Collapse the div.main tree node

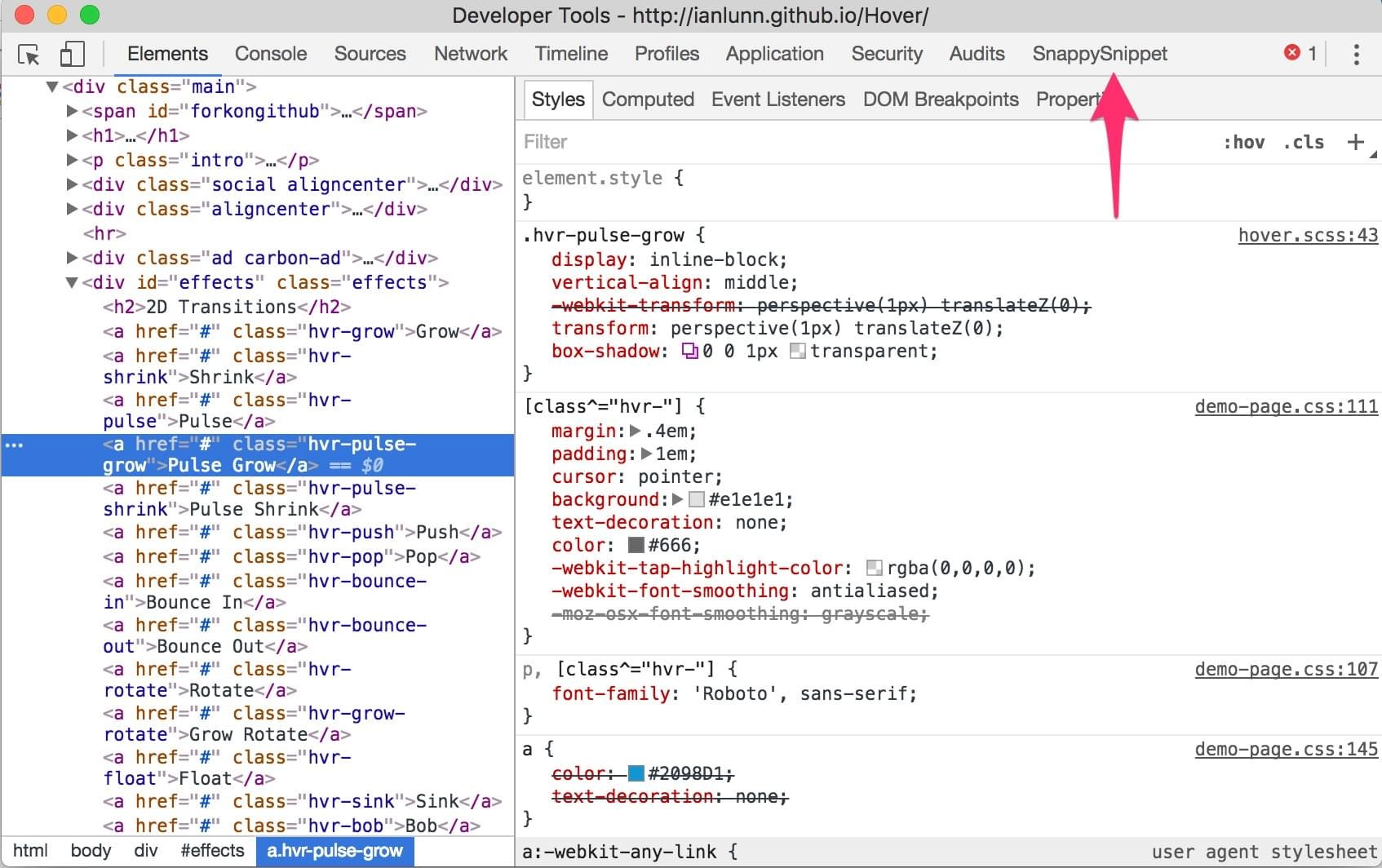[52, 86]
